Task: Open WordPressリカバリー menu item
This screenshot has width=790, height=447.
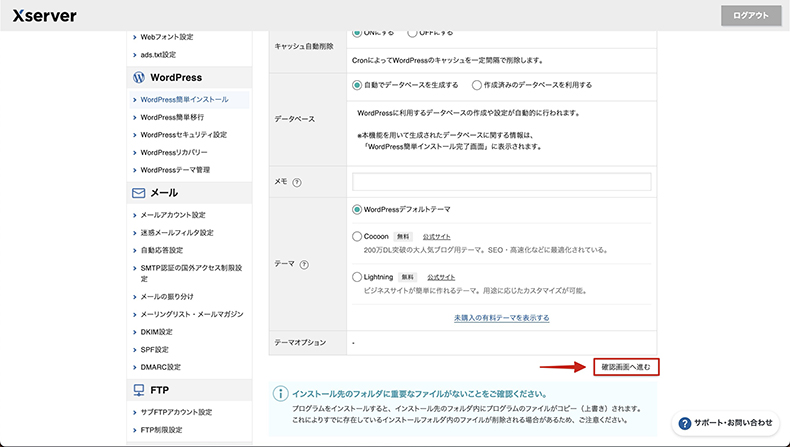Action: [x=173, y=152]
